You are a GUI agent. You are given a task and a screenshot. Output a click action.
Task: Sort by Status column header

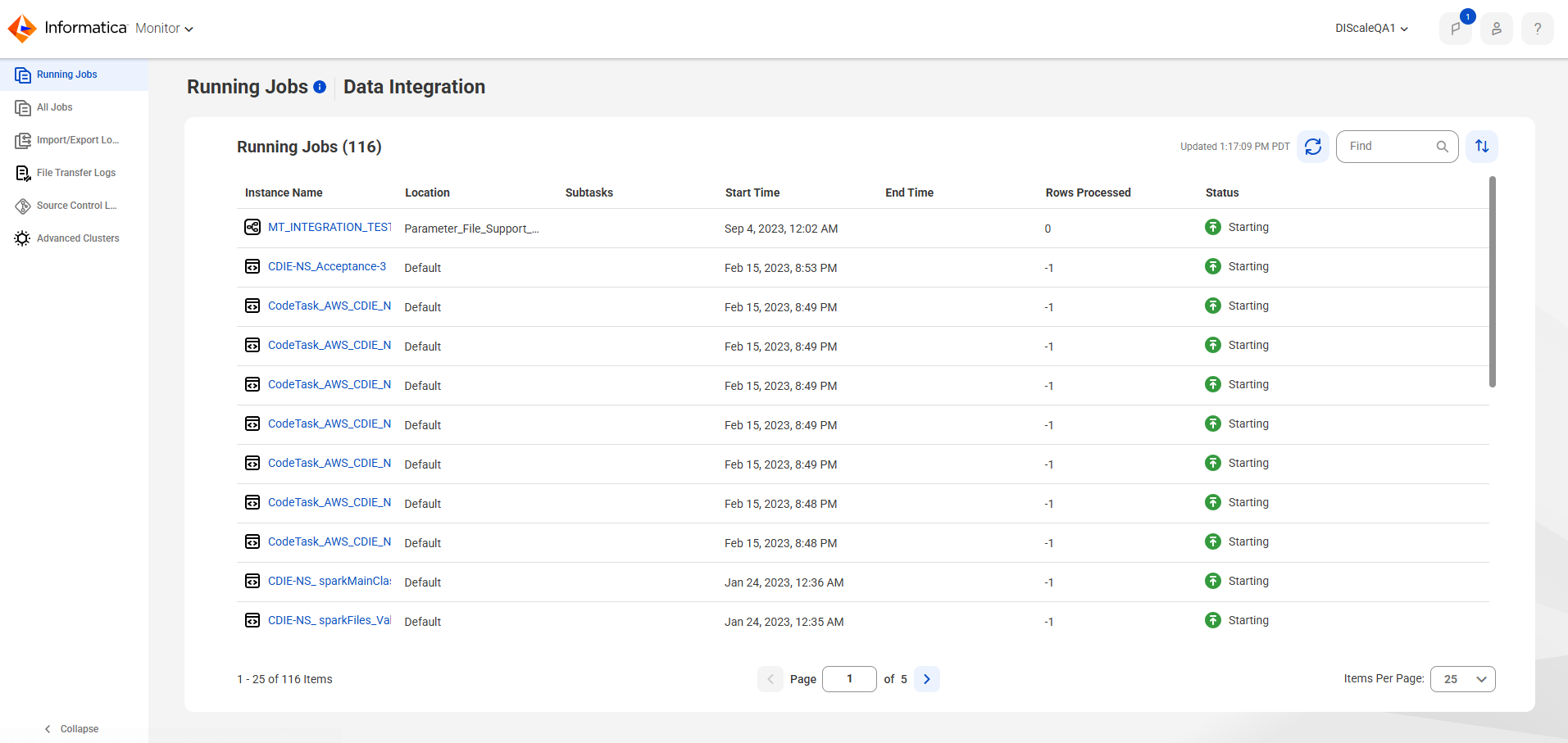pos(1222,193)
